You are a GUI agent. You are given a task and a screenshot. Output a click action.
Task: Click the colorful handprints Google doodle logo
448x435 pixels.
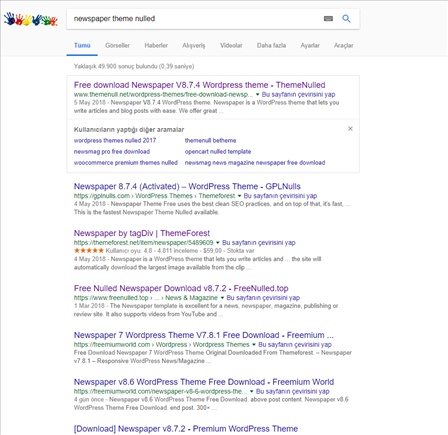(x=31, y=20)
